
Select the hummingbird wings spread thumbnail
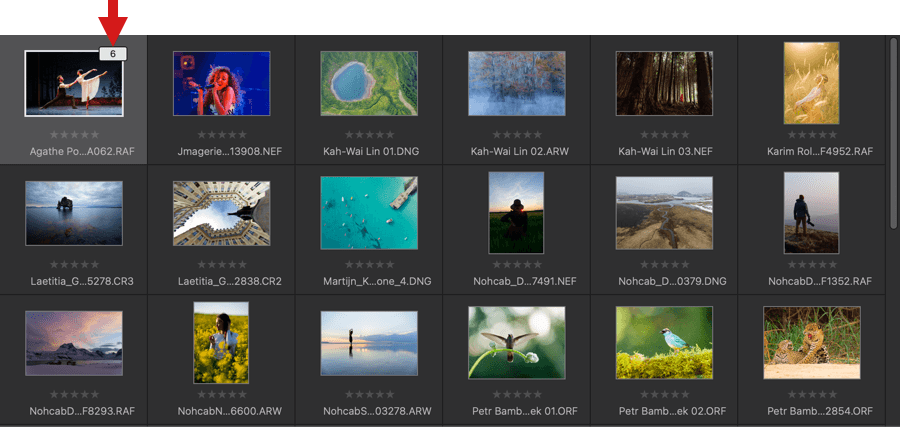point(517,343)
